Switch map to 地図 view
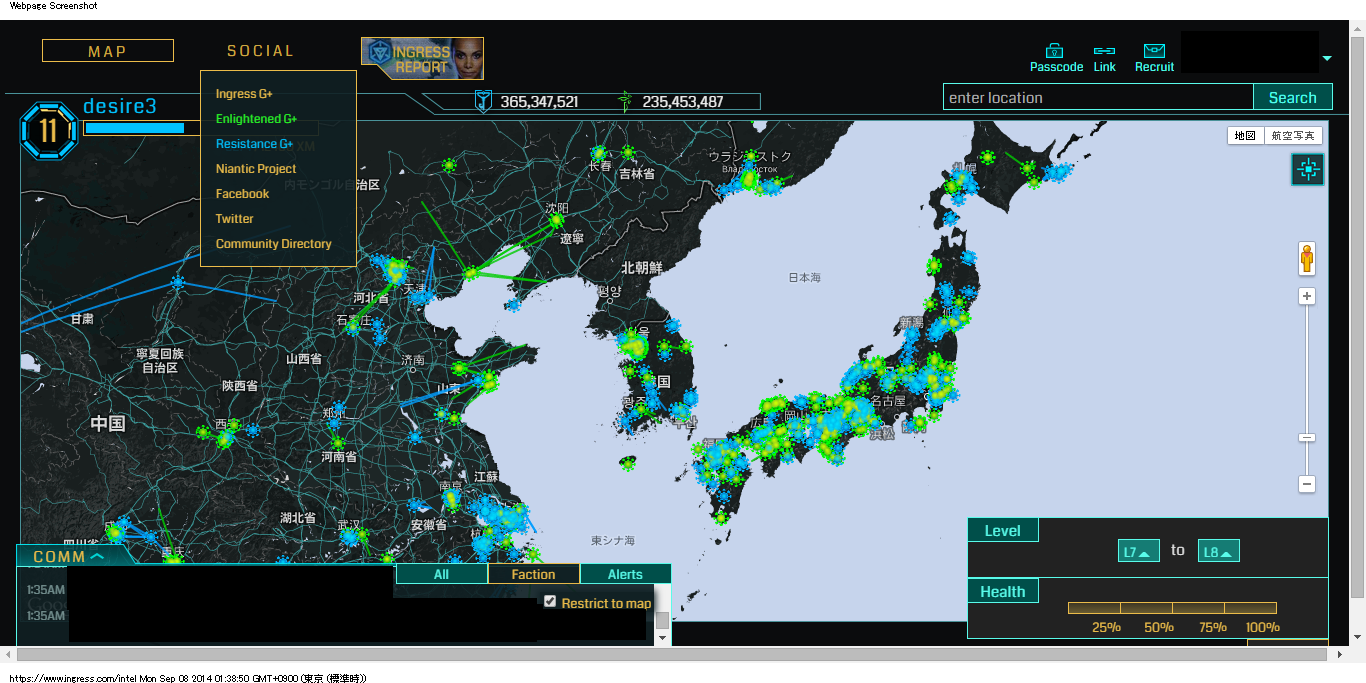1366x683 pixels. coord(1245,135)
